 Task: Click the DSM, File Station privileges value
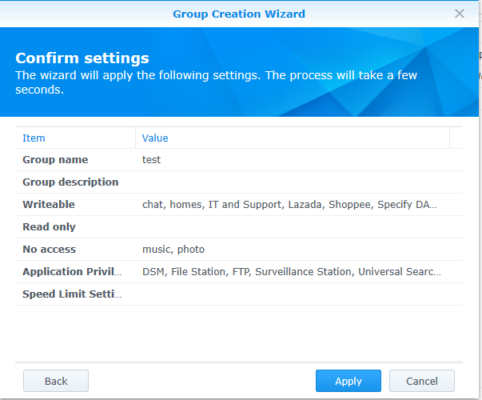click(x=292, y=271)
